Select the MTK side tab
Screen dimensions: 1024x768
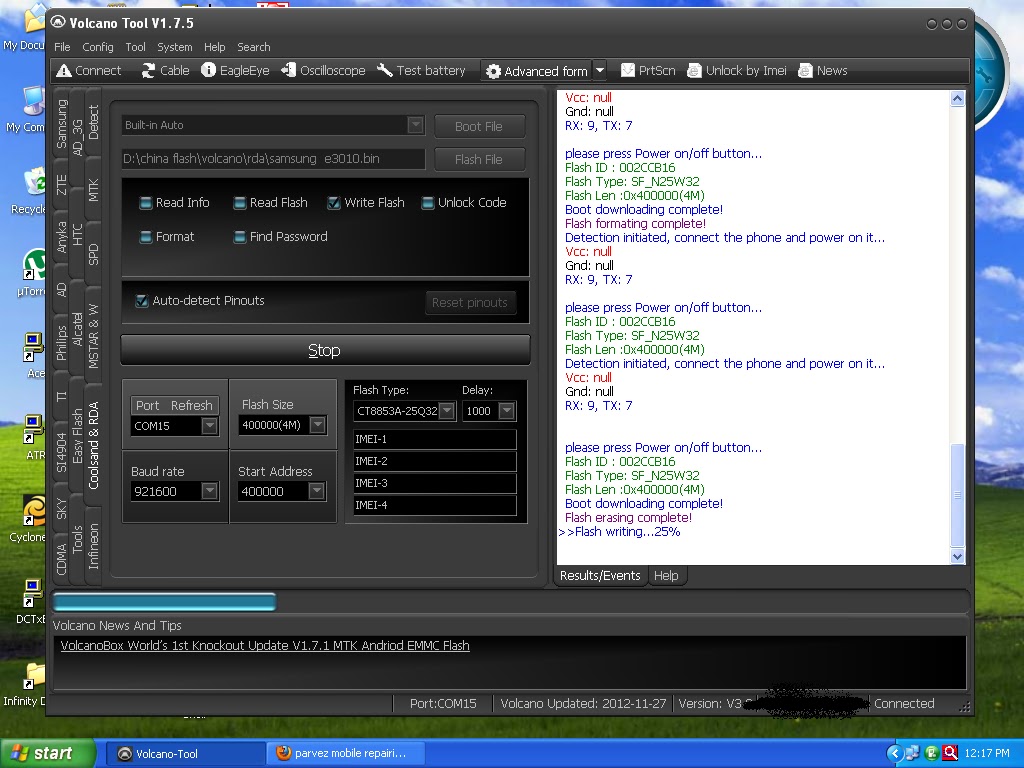point(93,190)
